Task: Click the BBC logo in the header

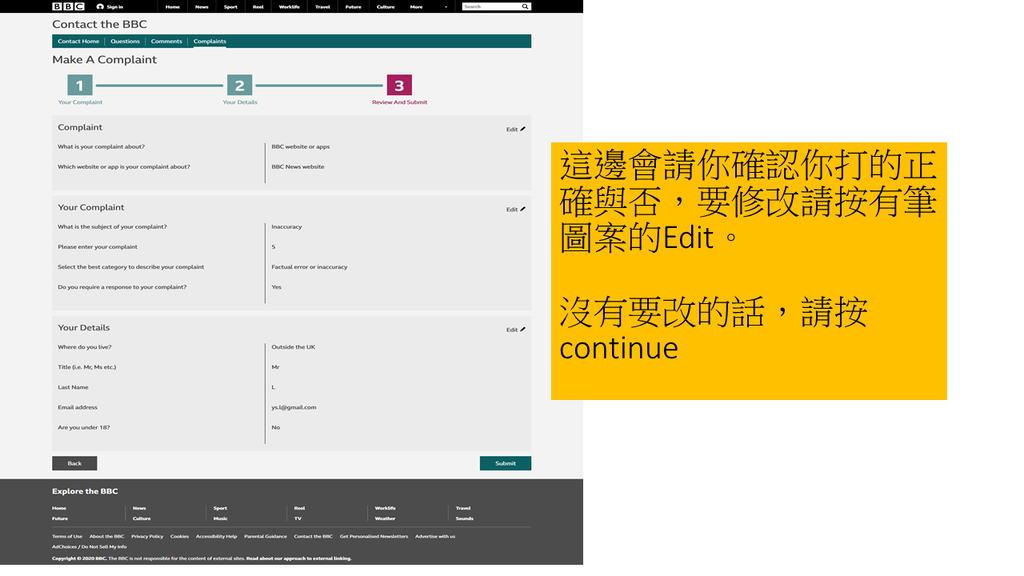Action: (68, 7)
